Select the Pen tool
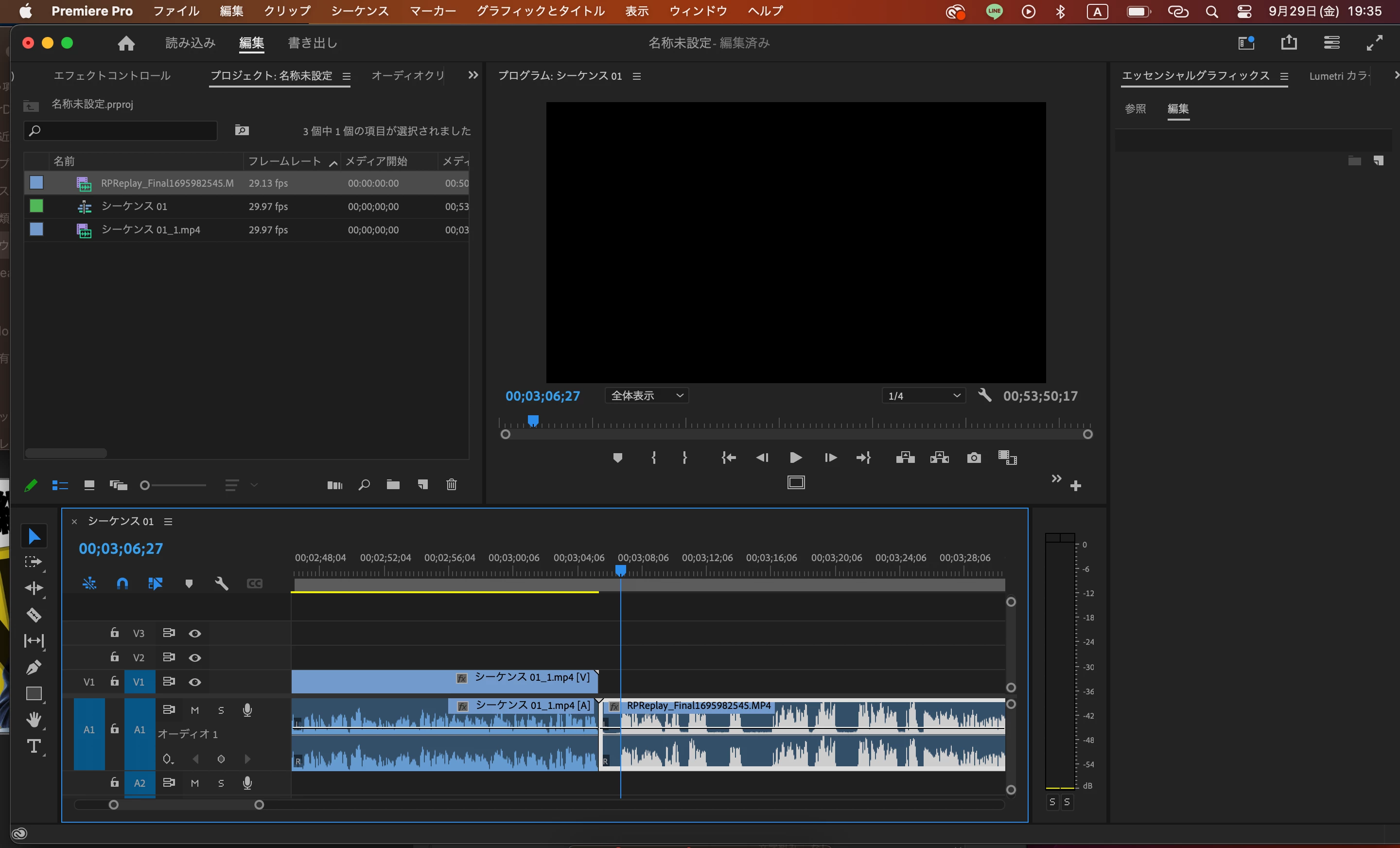Viewport: 1400px width, 848px height. click(x=34, y=667)
